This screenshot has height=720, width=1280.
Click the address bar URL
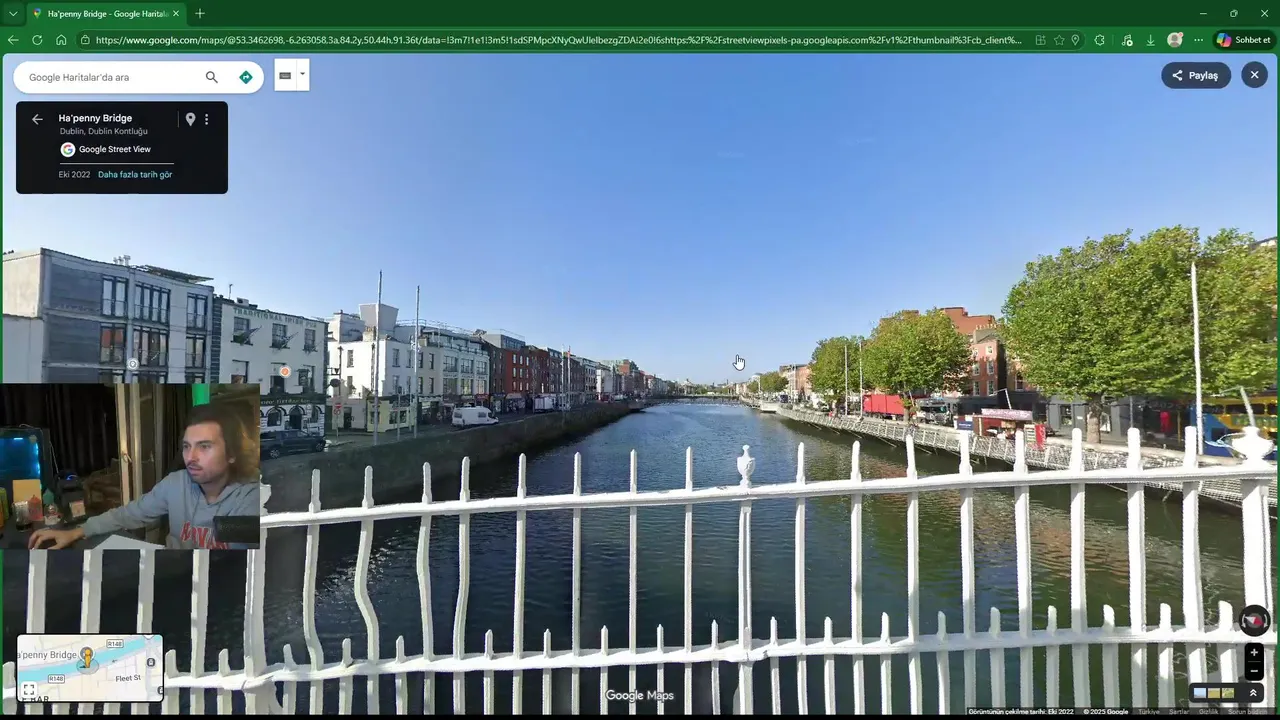coord(558,40)
